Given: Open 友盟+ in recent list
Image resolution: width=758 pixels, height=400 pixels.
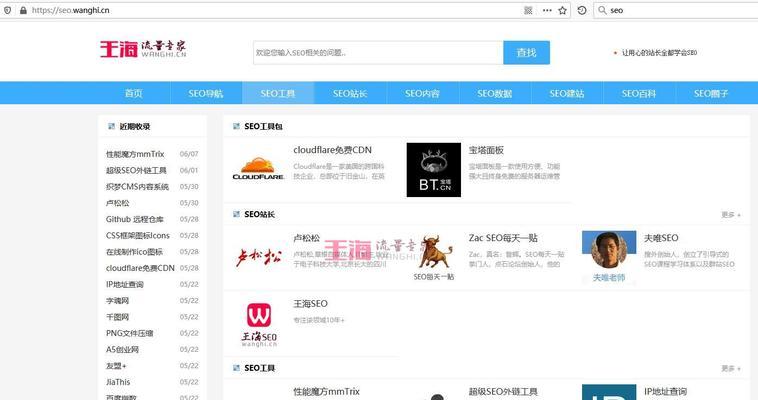Looking at the screenshot, I should [116, 366].
